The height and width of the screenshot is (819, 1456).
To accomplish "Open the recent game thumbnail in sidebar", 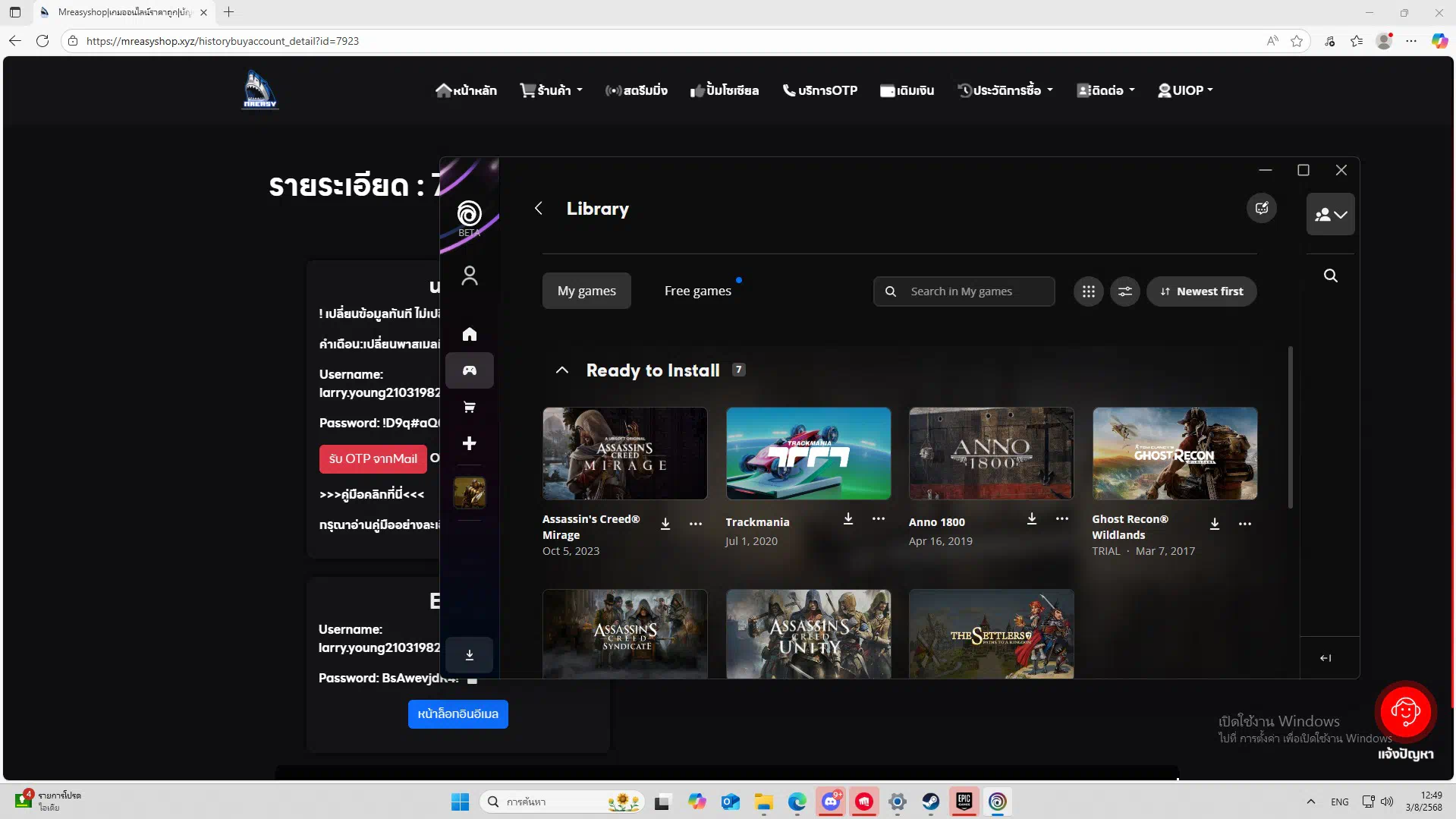I will click(x=470, y=493).
